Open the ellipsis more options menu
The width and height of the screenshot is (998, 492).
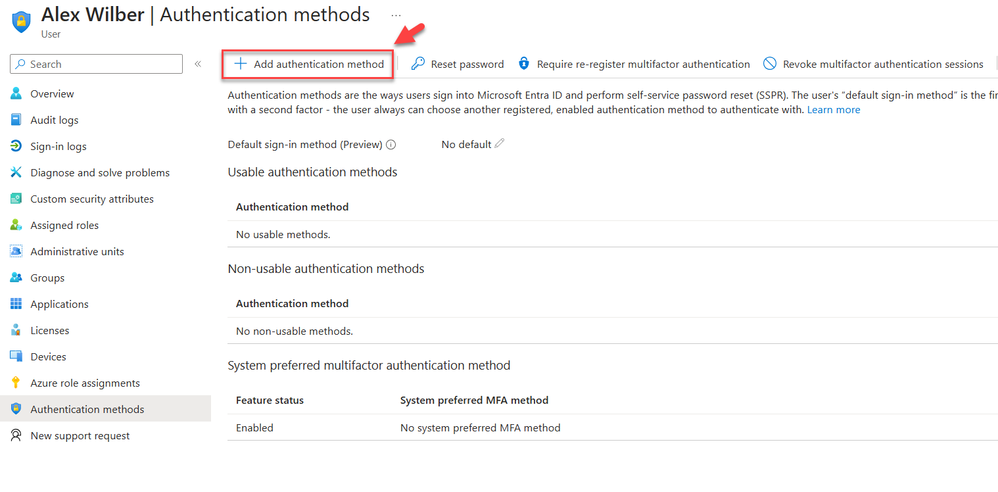(x=396, y=16)
